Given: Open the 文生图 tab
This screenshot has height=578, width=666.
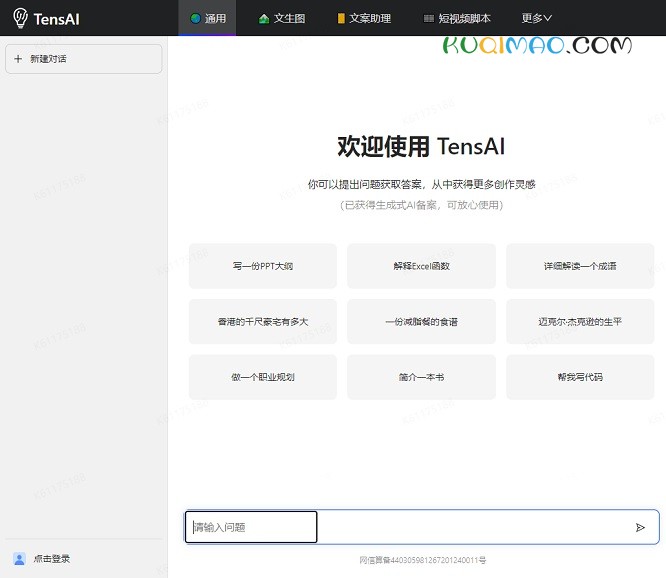Looking at the screenshot, I should 282,18.
